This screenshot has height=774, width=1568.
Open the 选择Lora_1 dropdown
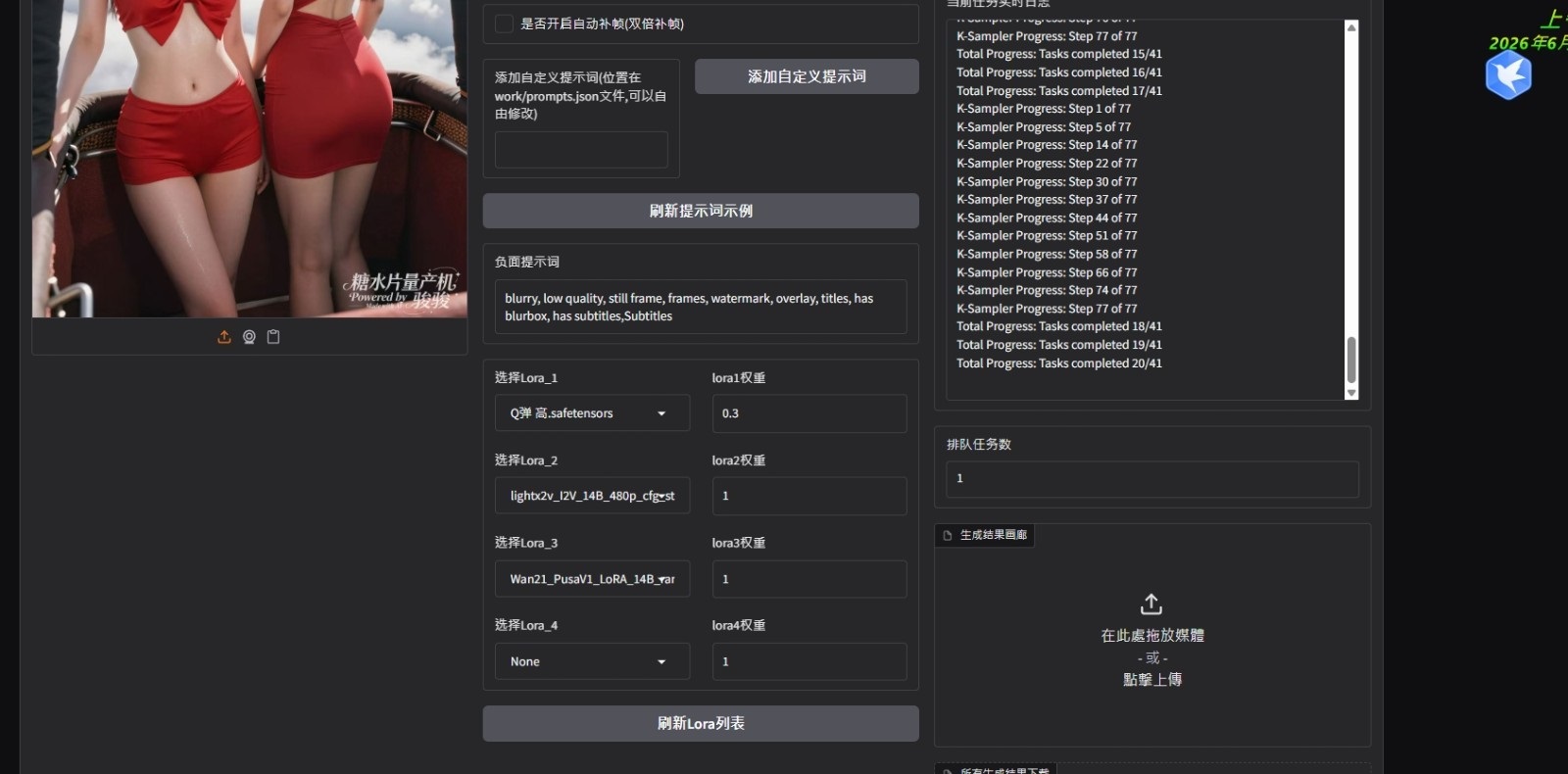(592, 413)
